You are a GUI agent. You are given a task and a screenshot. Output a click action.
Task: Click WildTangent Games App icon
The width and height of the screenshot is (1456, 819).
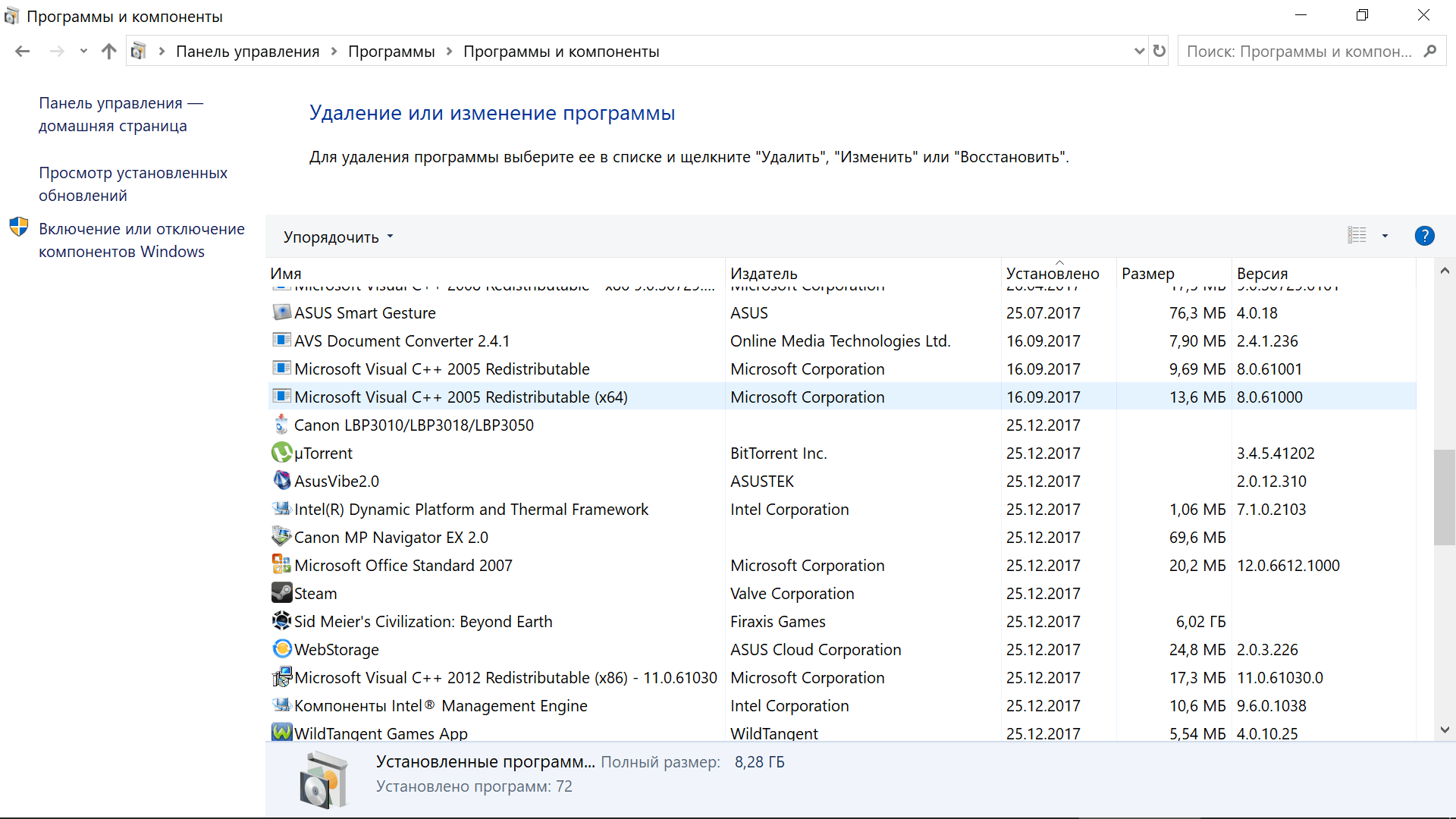pyautogui.click(x=281, y=733)
